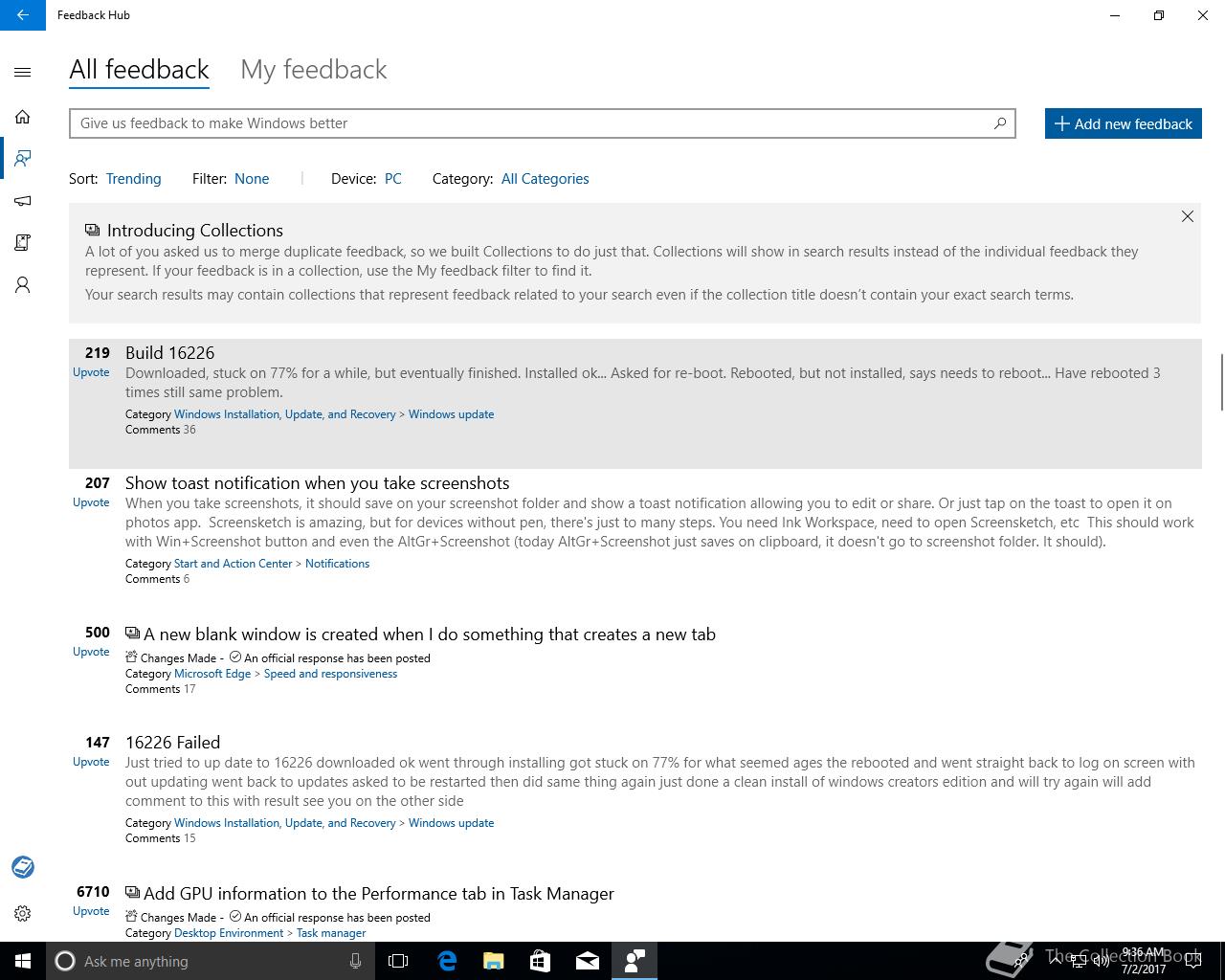Click 'Speed and responsiveness' category link

coord(330,674)
